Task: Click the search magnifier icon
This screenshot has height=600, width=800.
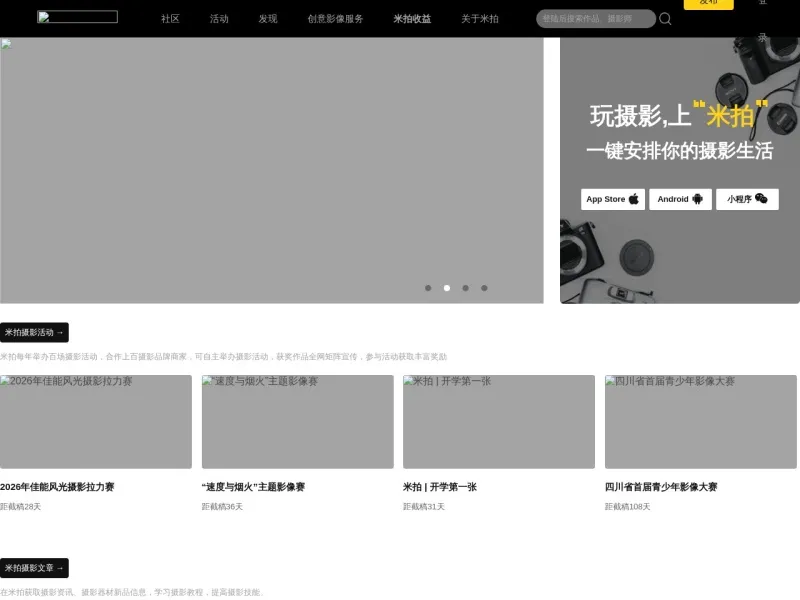Action: (665, 19)
